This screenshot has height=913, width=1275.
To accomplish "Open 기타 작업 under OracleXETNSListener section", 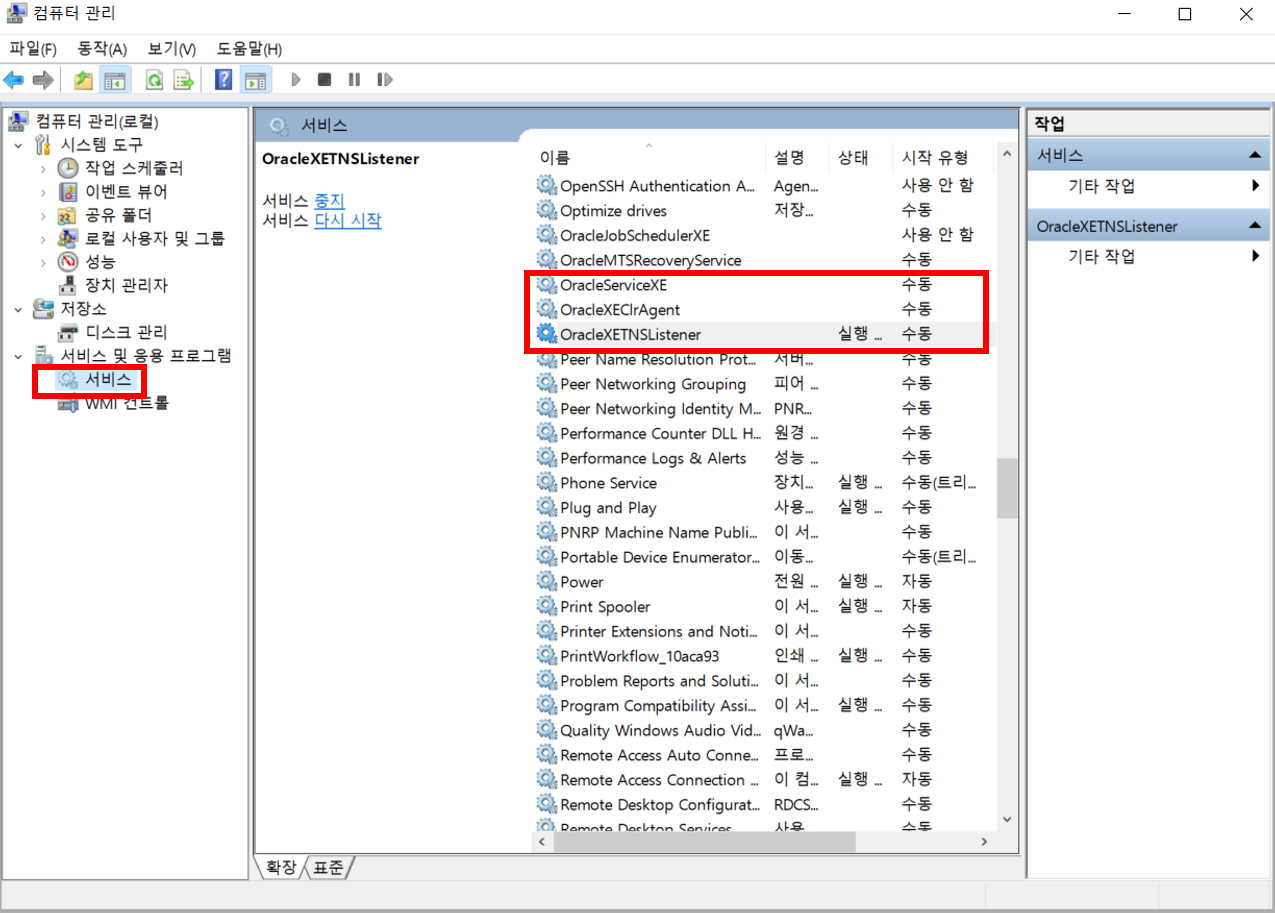I will [x=1102, y=256].
